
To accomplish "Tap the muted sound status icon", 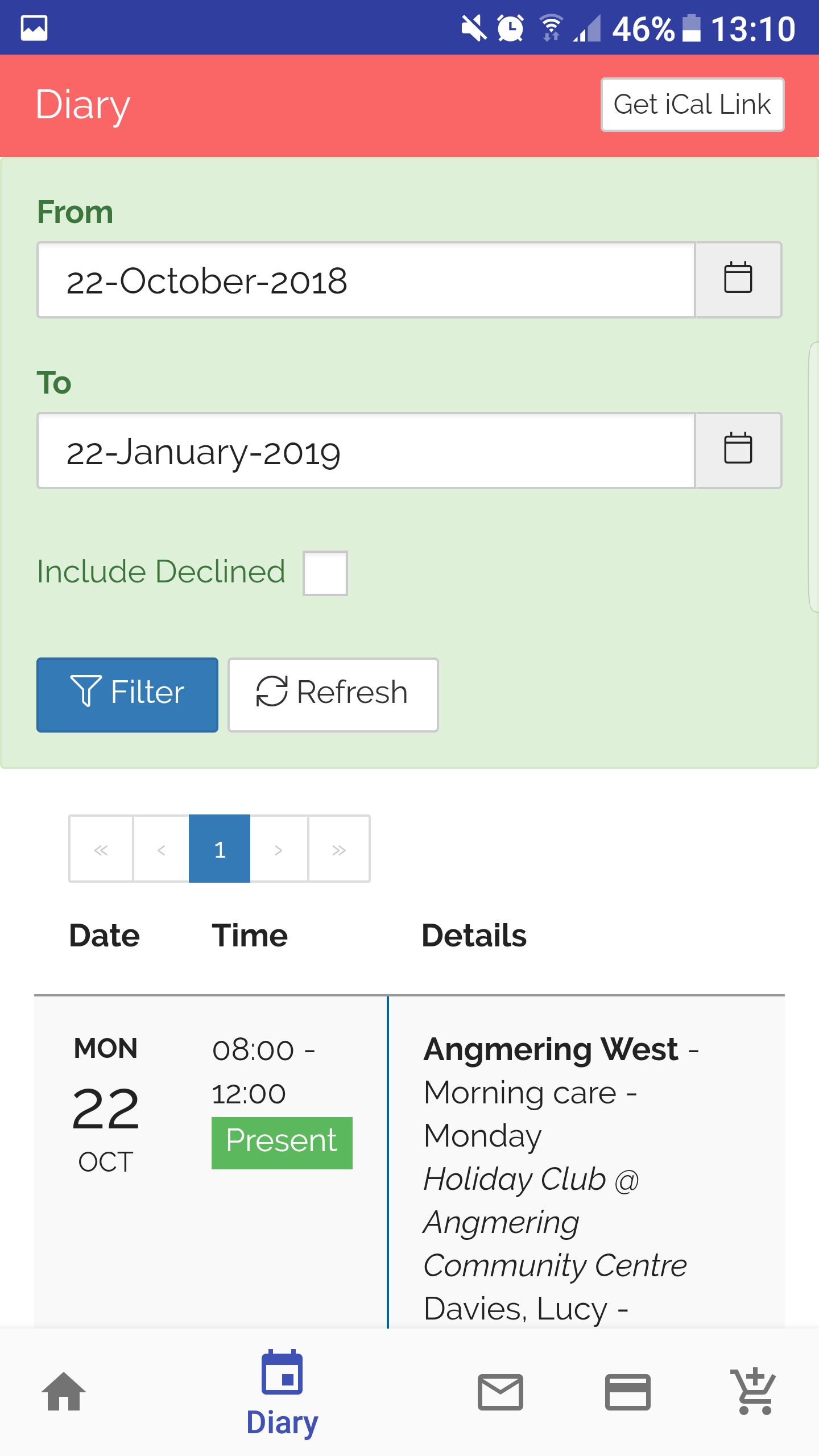I will click(474, 28).
